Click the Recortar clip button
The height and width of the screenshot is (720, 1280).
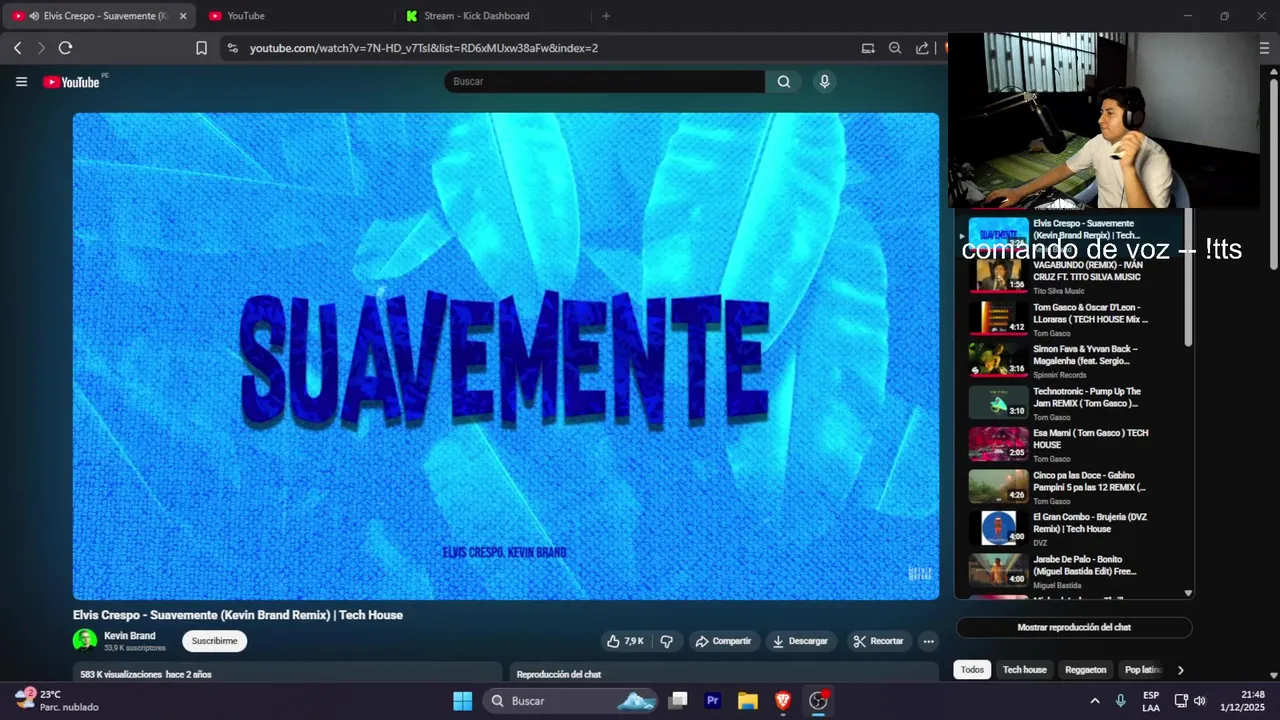pos(879,641)
